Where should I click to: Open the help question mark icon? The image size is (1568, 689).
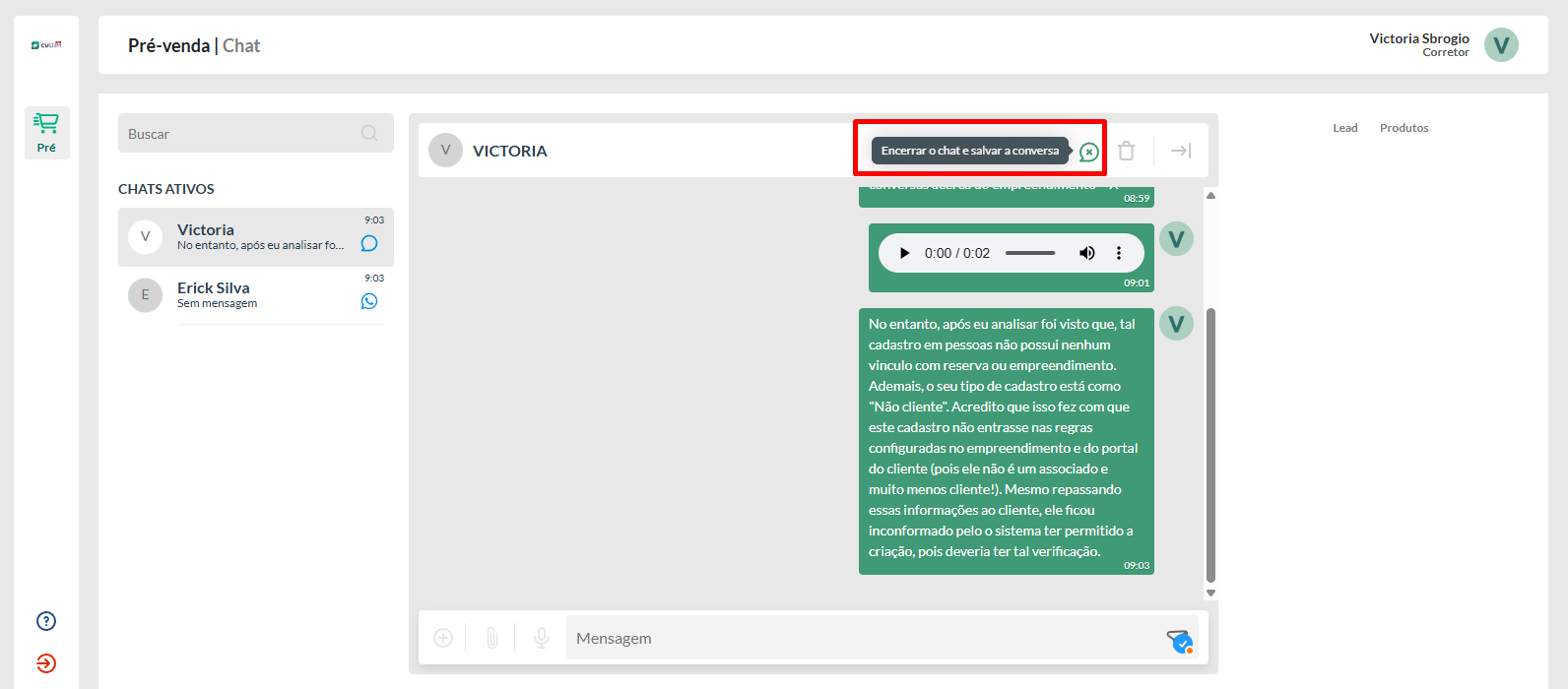[46, 621]
